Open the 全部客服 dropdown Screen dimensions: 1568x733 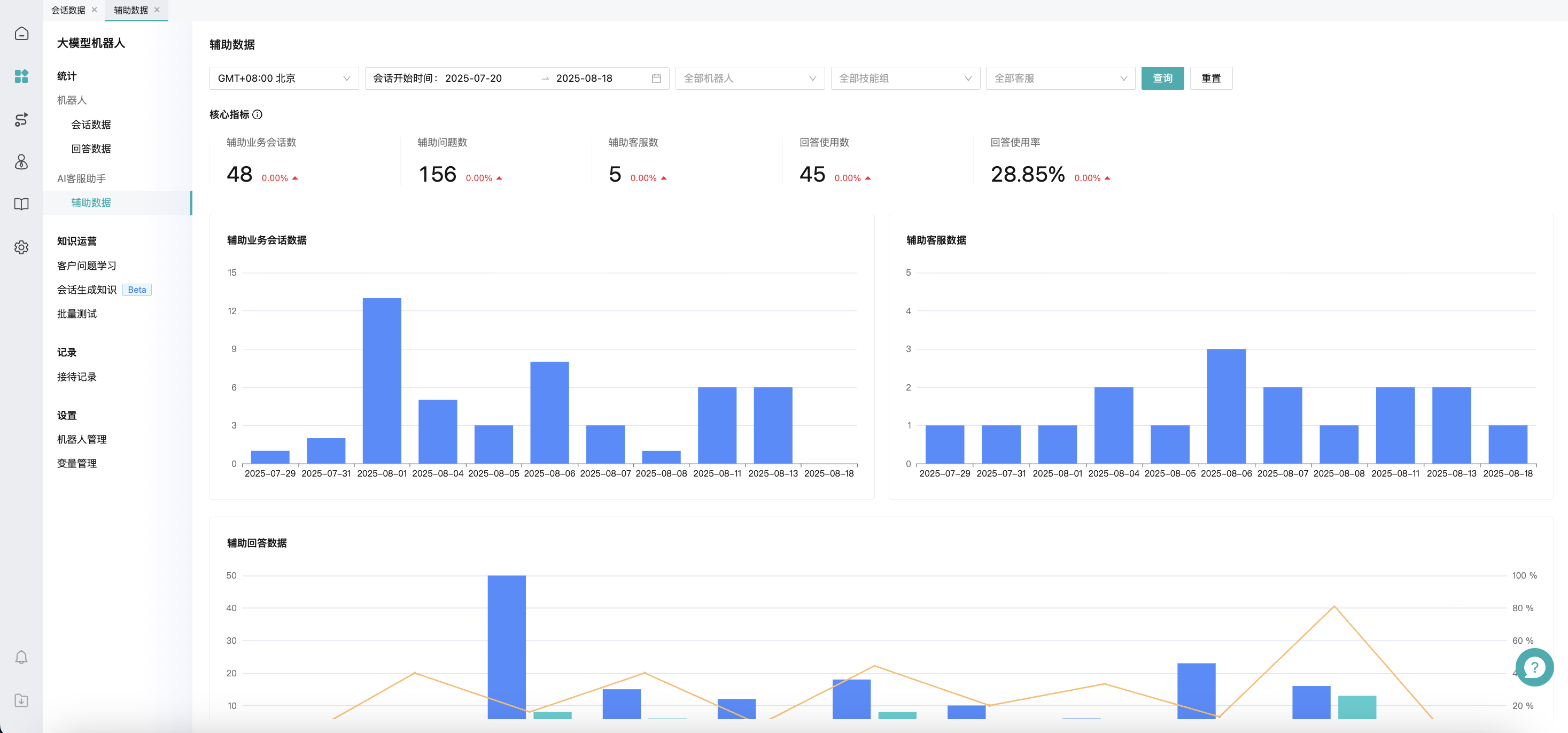[1060, 79]
